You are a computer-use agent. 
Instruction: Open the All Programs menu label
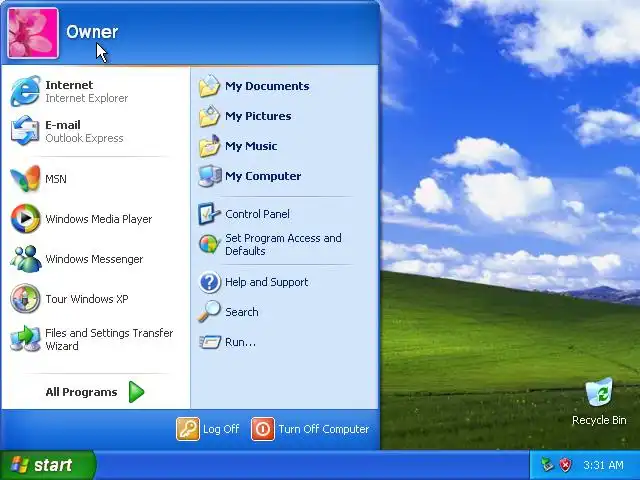tap(81, 392)
